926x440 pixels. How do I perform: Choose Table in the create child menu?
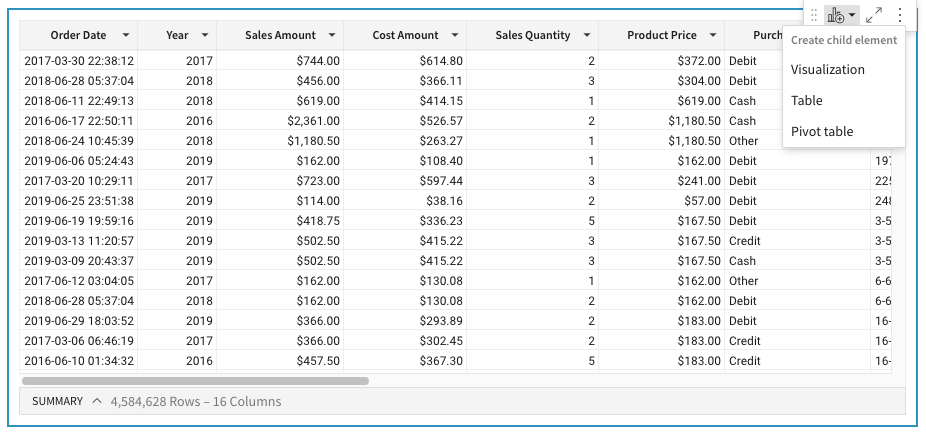pos(806,101)
